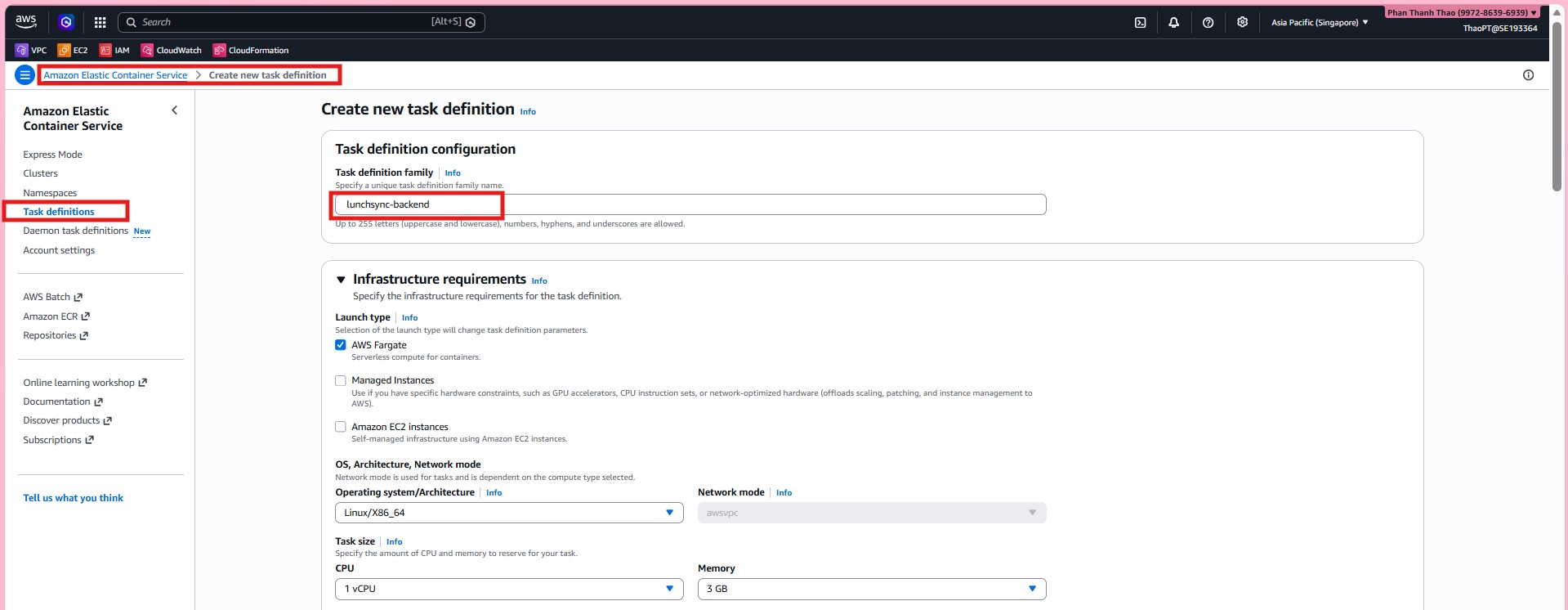Click the Amazon Elastic Container Service sidebar title

[73, 119]
